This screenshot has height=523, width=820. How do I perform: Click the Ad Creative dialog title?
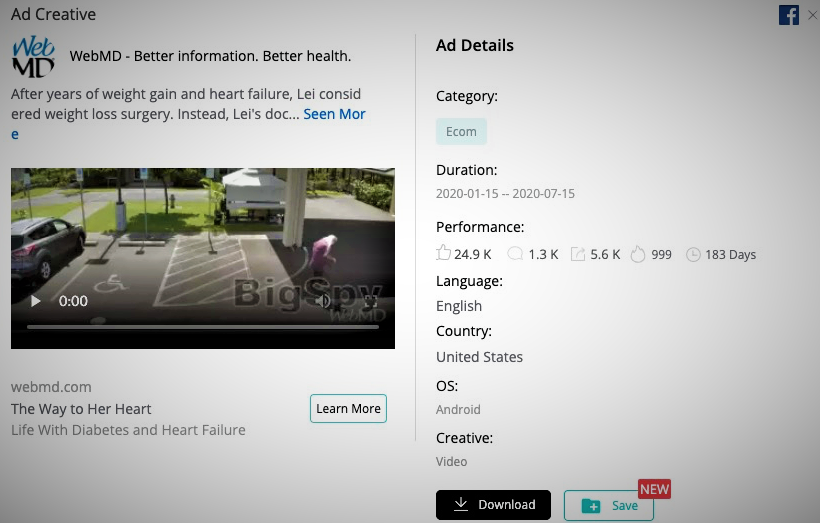coord(53,15)
